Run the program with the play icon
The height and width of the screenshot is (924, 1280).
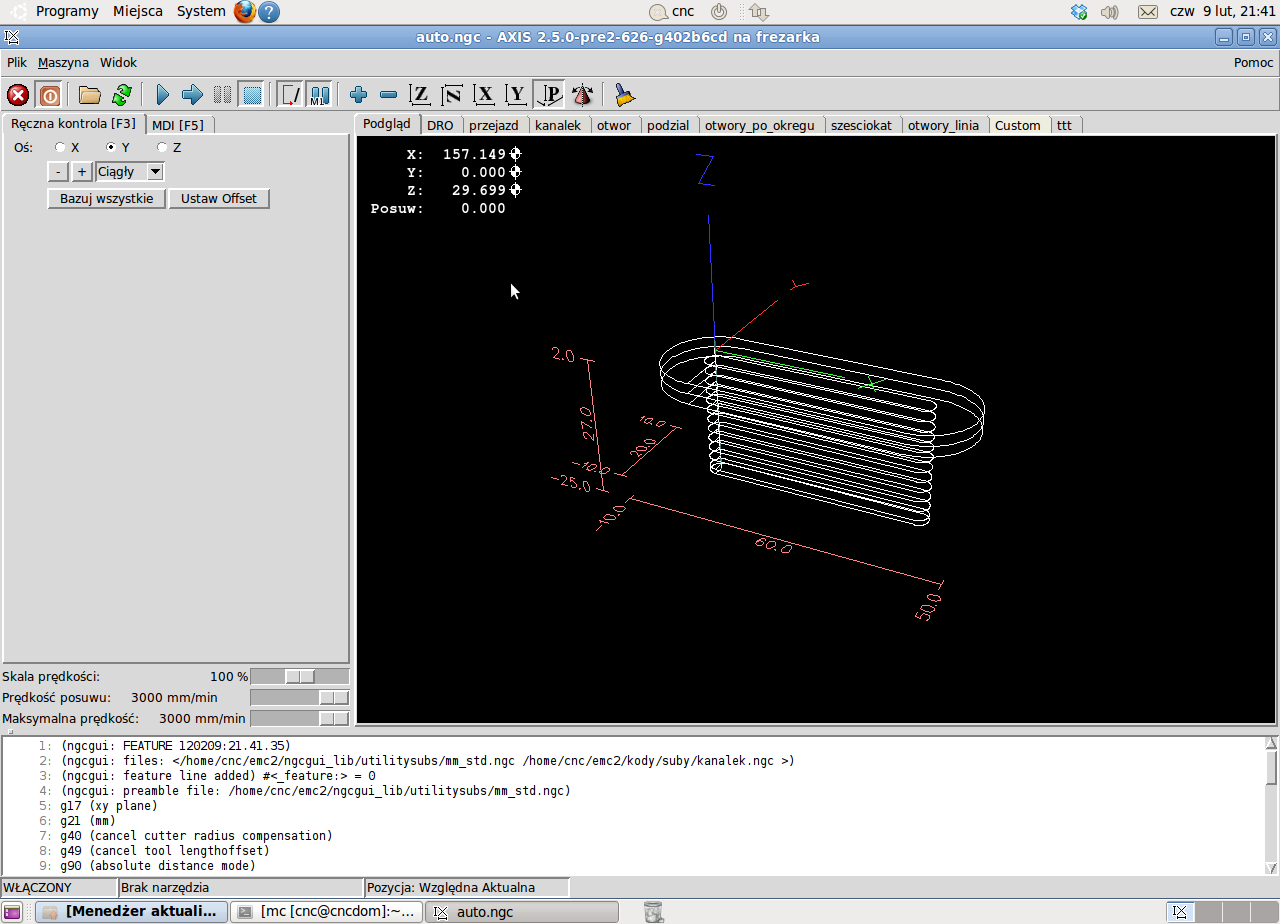pos(163,95)
